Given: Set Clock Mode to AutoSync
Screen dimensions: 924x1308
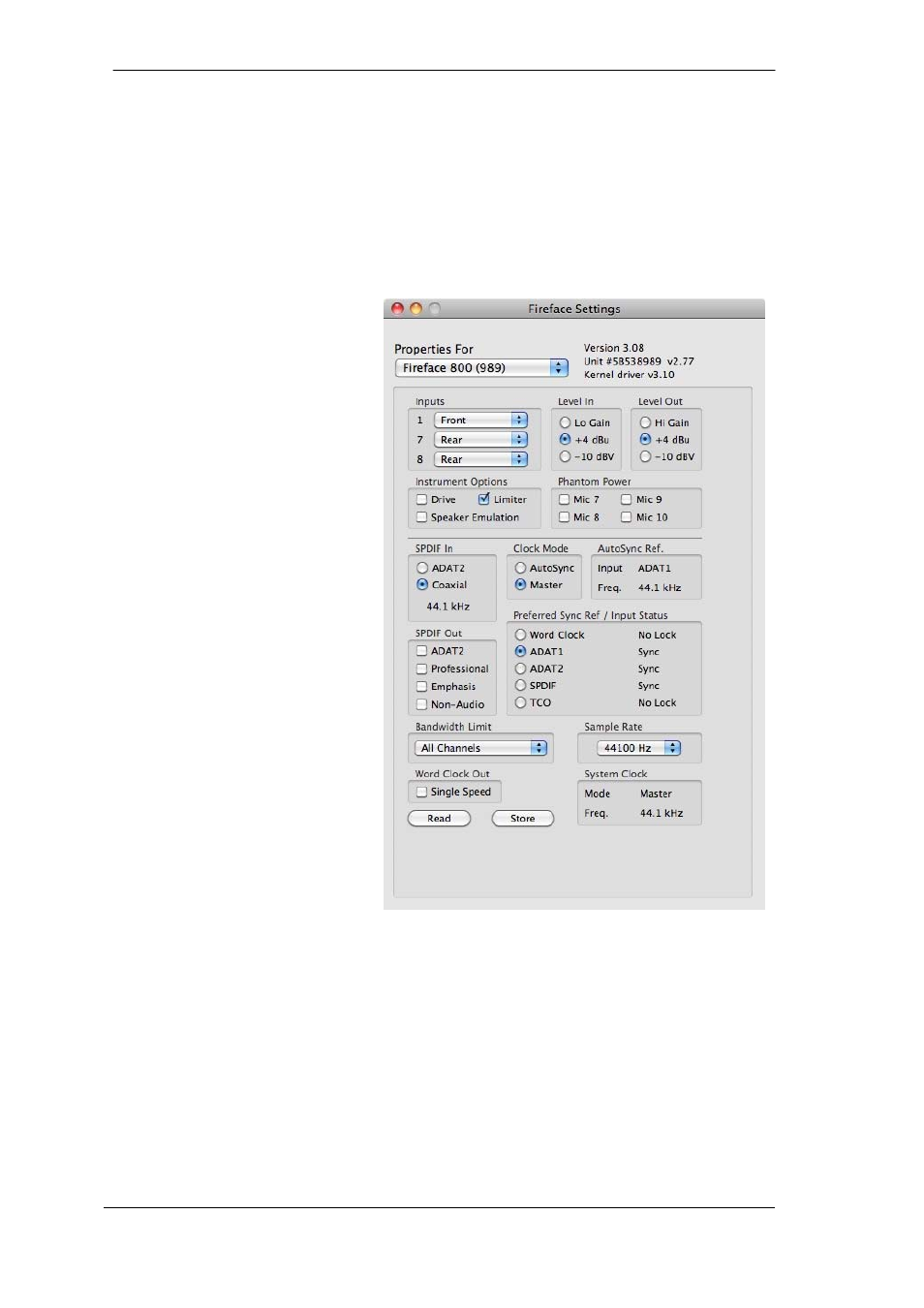Looking at the screenshot, I should (x=520, y=569).
